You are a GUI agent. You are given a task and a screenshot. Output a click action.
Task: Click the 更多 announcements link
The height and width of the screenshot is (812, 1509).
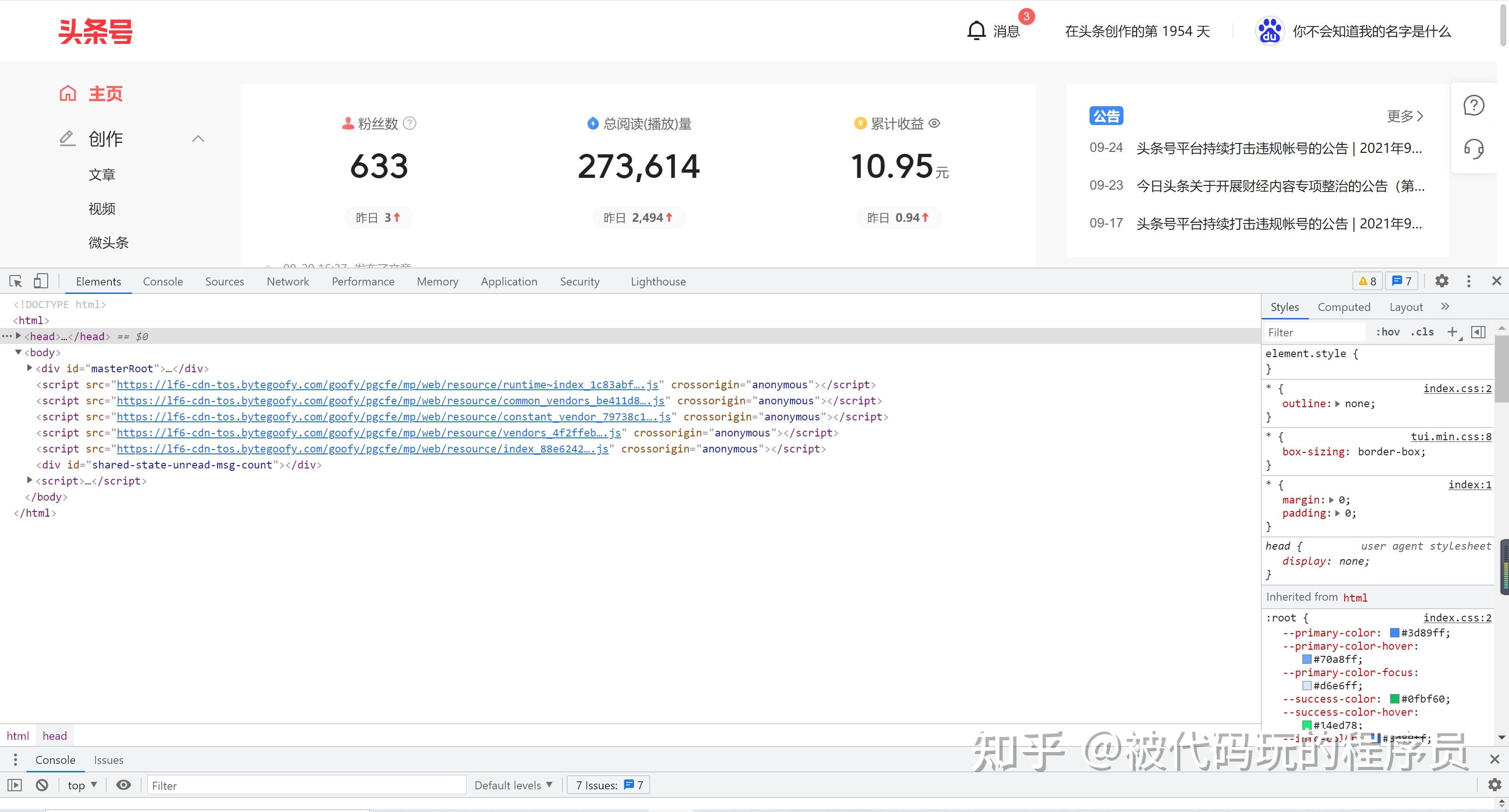[1405, 116]
